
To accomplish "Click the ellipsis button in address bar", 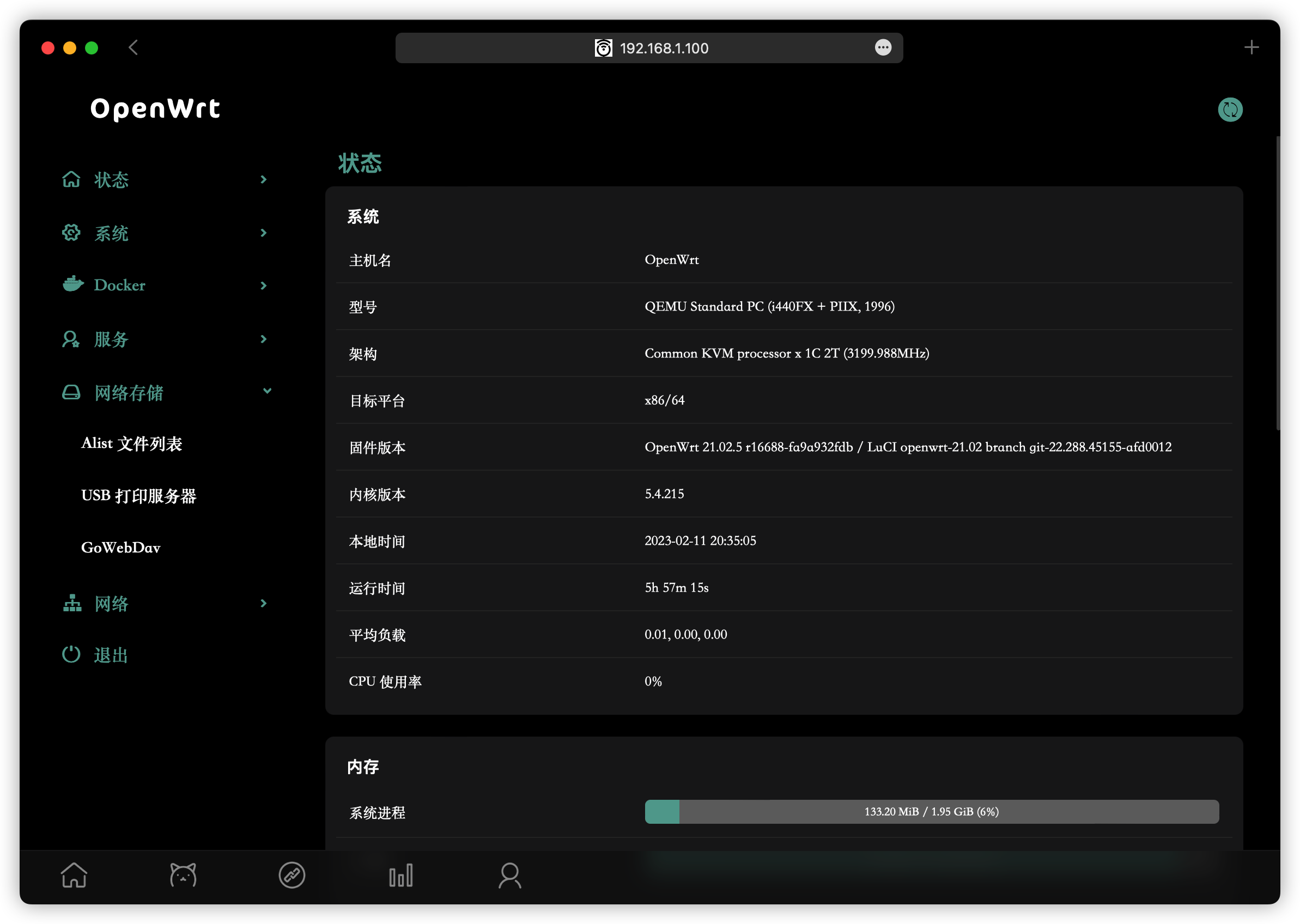I will click(883, 48).
